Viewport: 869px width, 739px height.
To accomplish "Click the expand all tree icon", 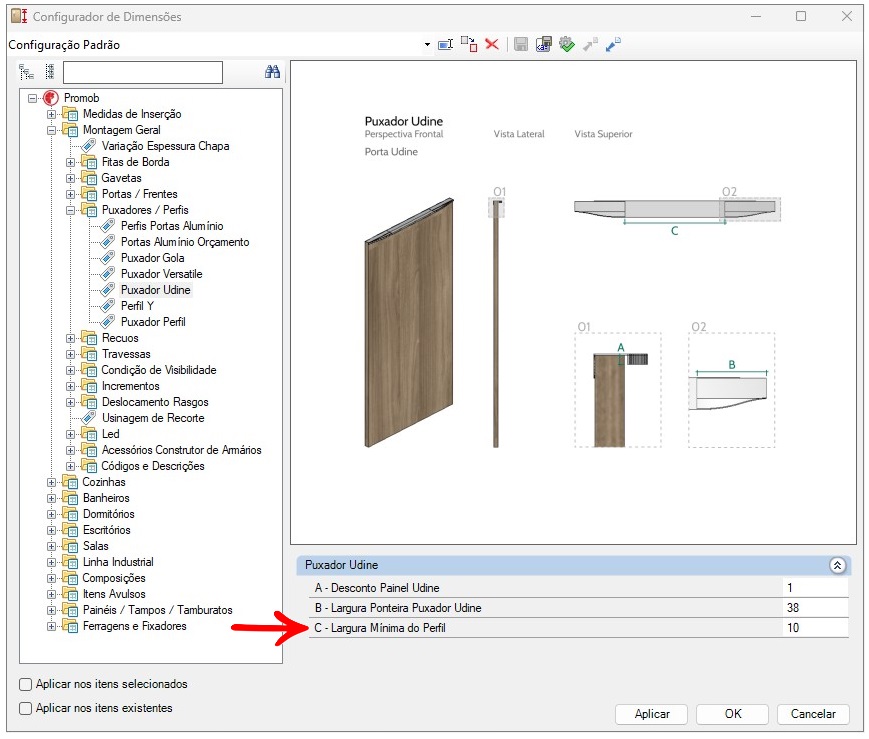I will coord(27,72).
